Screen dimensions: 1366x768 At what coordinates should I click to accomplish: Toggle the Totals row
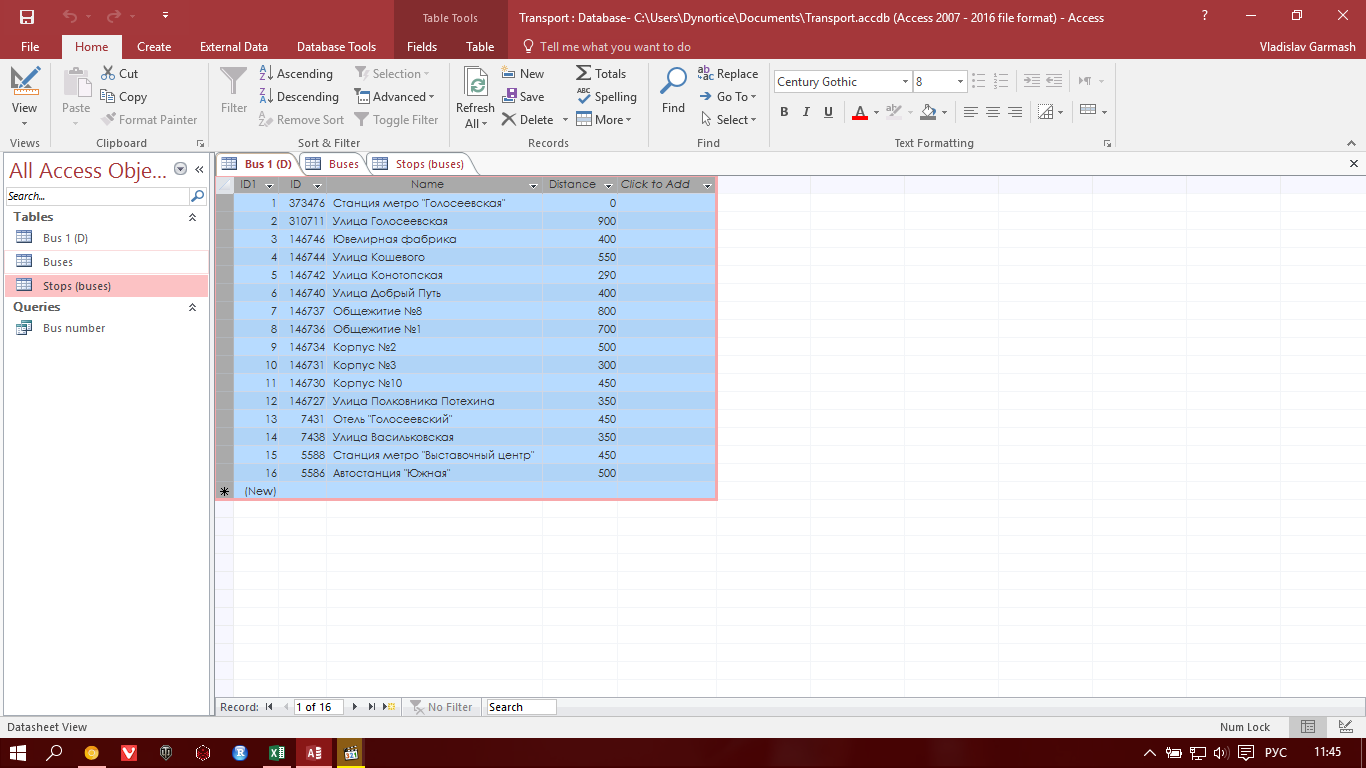point(601,74)
